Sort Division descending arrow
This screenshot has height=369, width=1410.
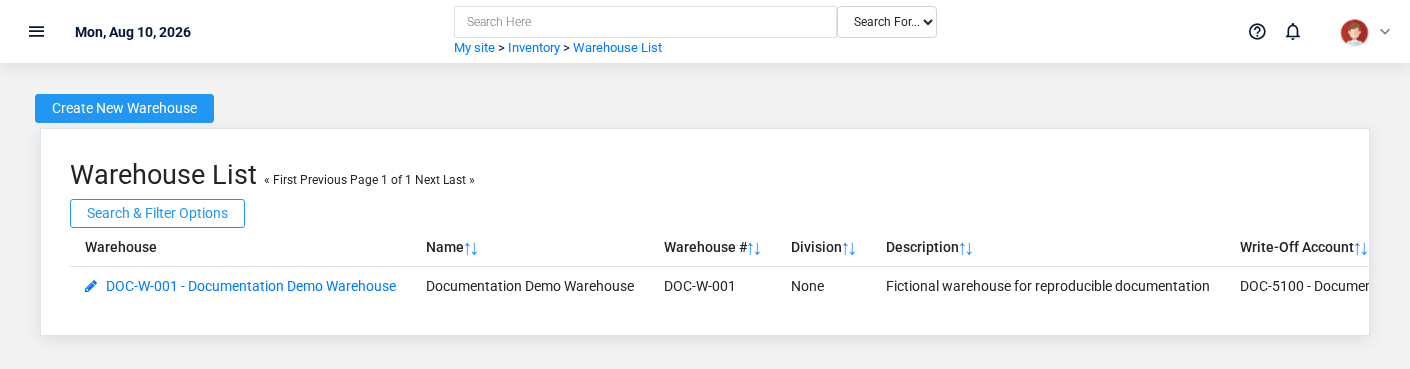[x=853, y=248]
